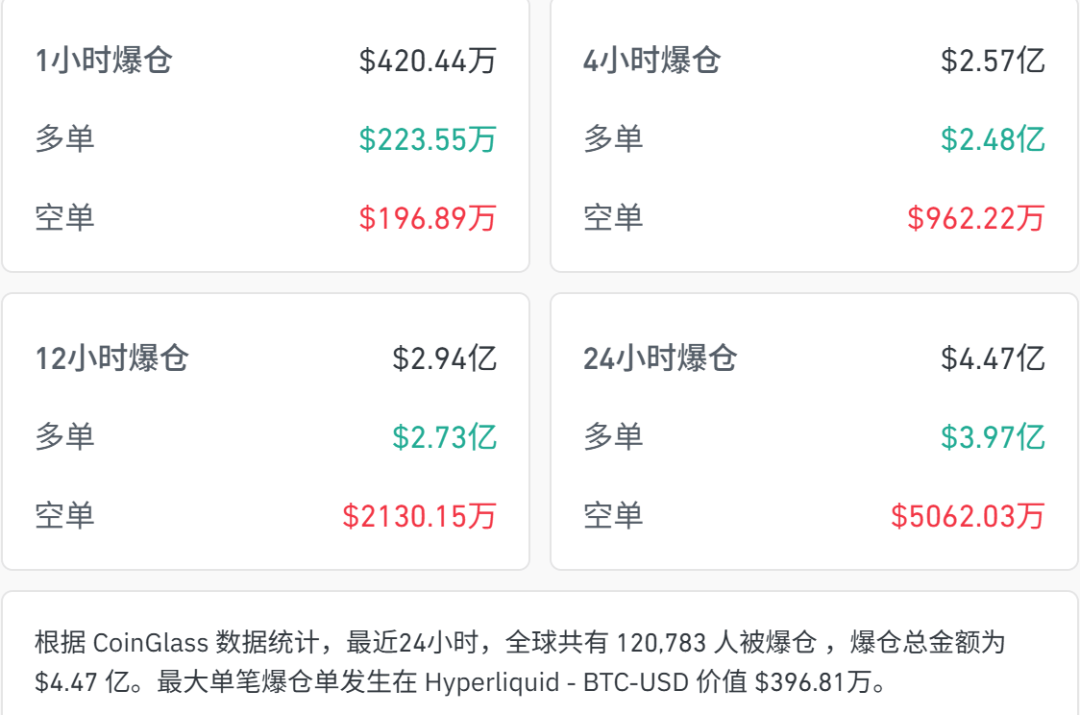The image size is (1080, 715).
Task: Click the 12-hour long value $2.73亿
Action: [x=444, y=437]
